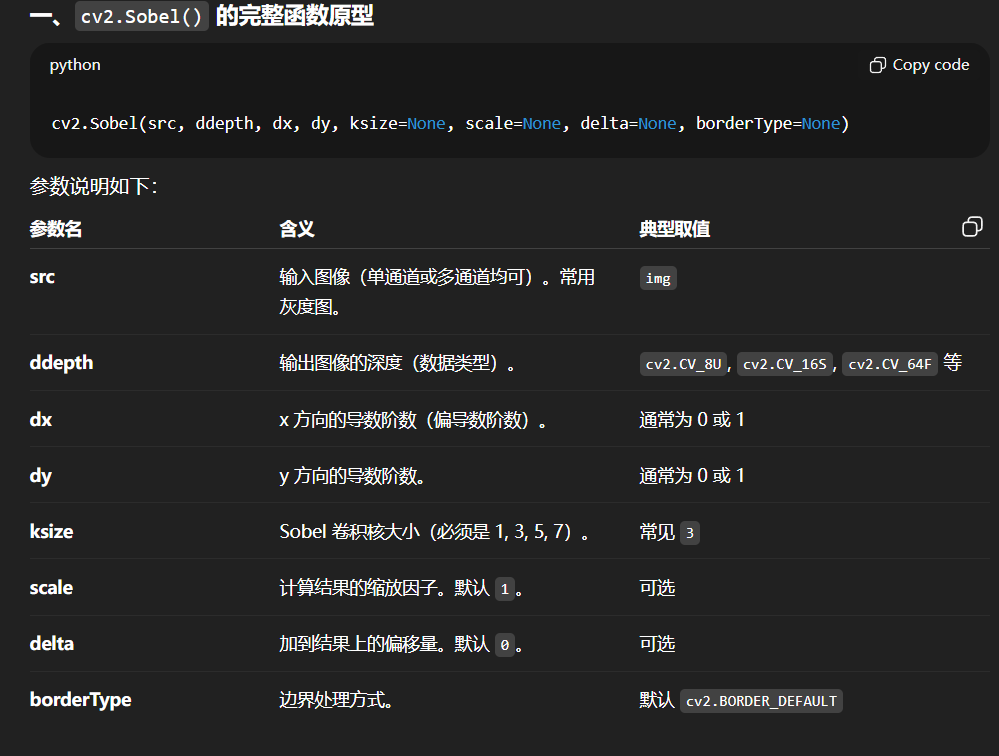Click the 3 code chip in ksize row
This screenshot has width=999, height=756.
pyautogui.click(x=689, y=533)
